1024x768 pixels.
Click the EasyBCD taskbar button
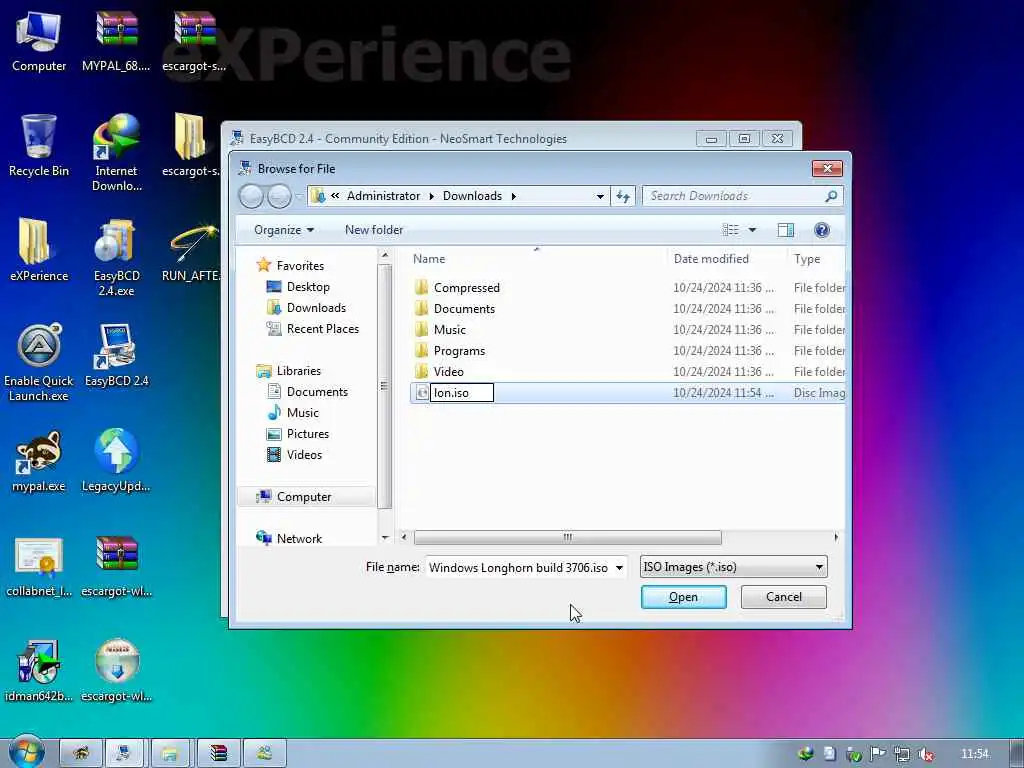122,754
